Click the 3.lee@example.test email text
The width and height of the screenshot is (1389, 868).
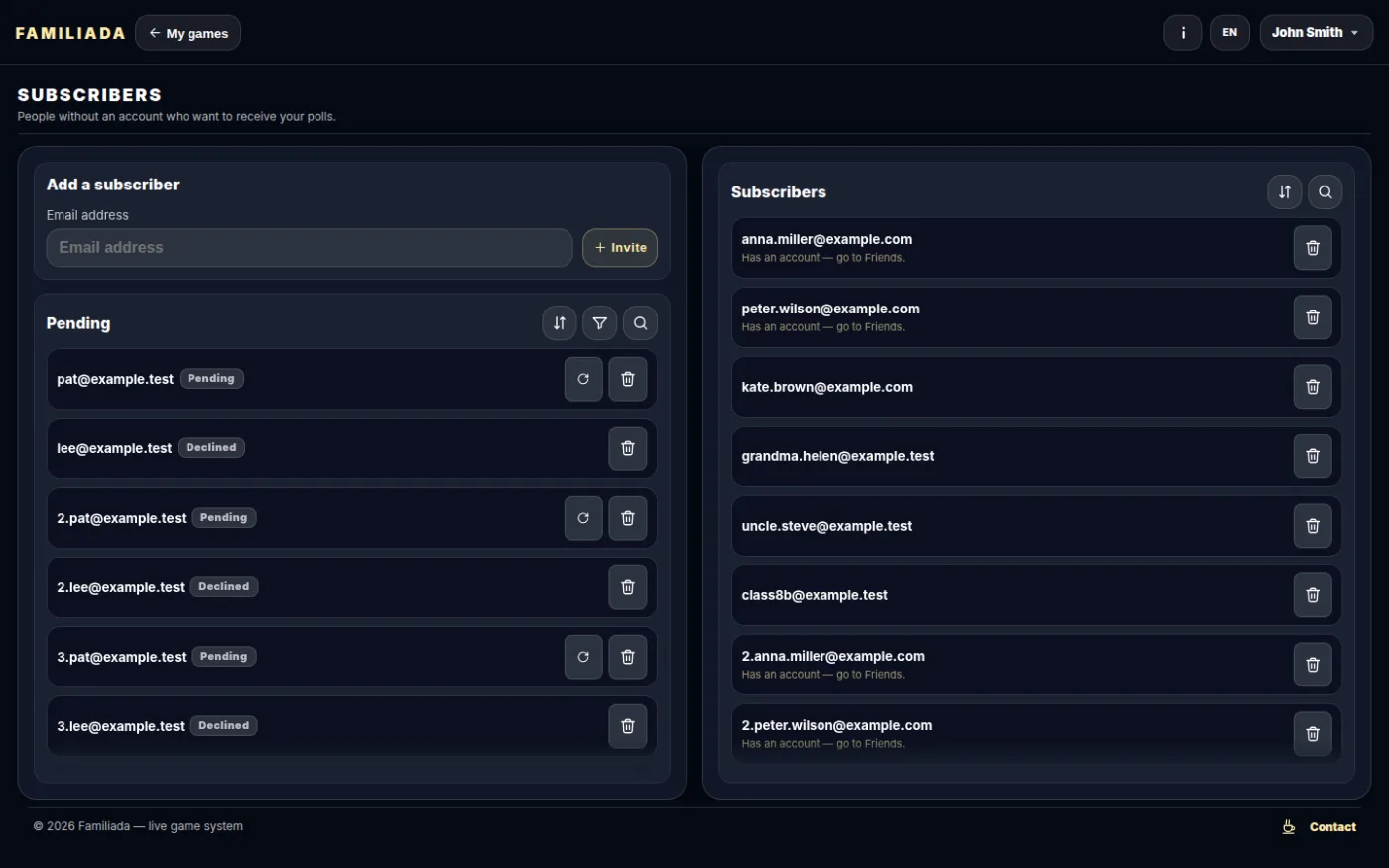pos(120,726)
